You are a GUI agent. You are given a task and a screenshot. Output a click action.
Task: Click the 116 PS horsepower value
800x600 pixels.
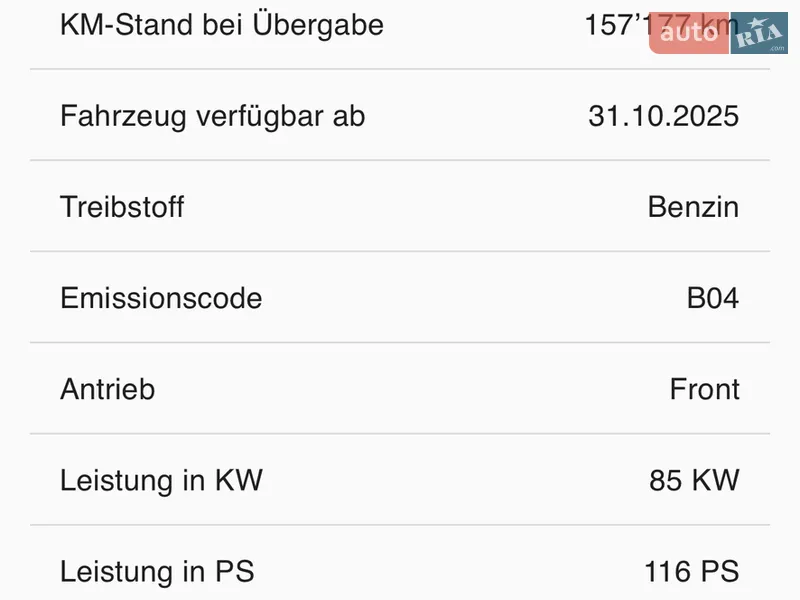click(692, 571)
